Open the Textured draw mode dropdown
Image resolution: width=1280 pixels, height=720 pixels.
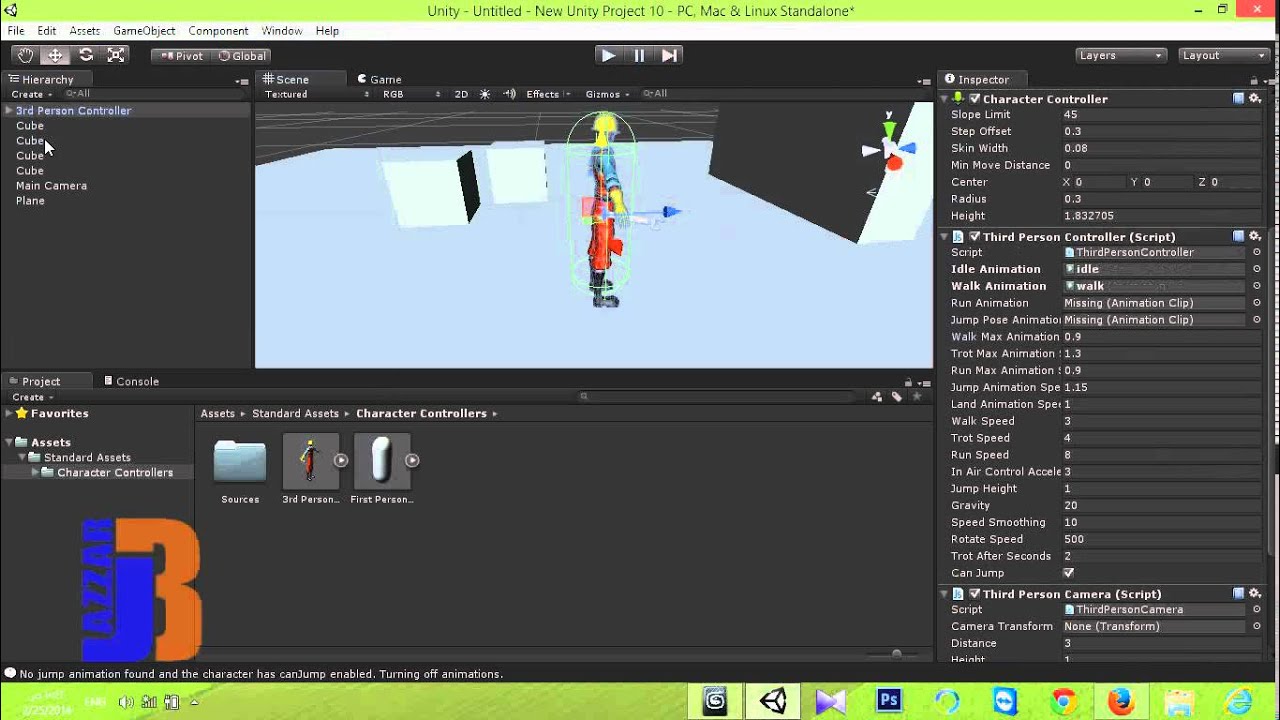click(317, 94)
